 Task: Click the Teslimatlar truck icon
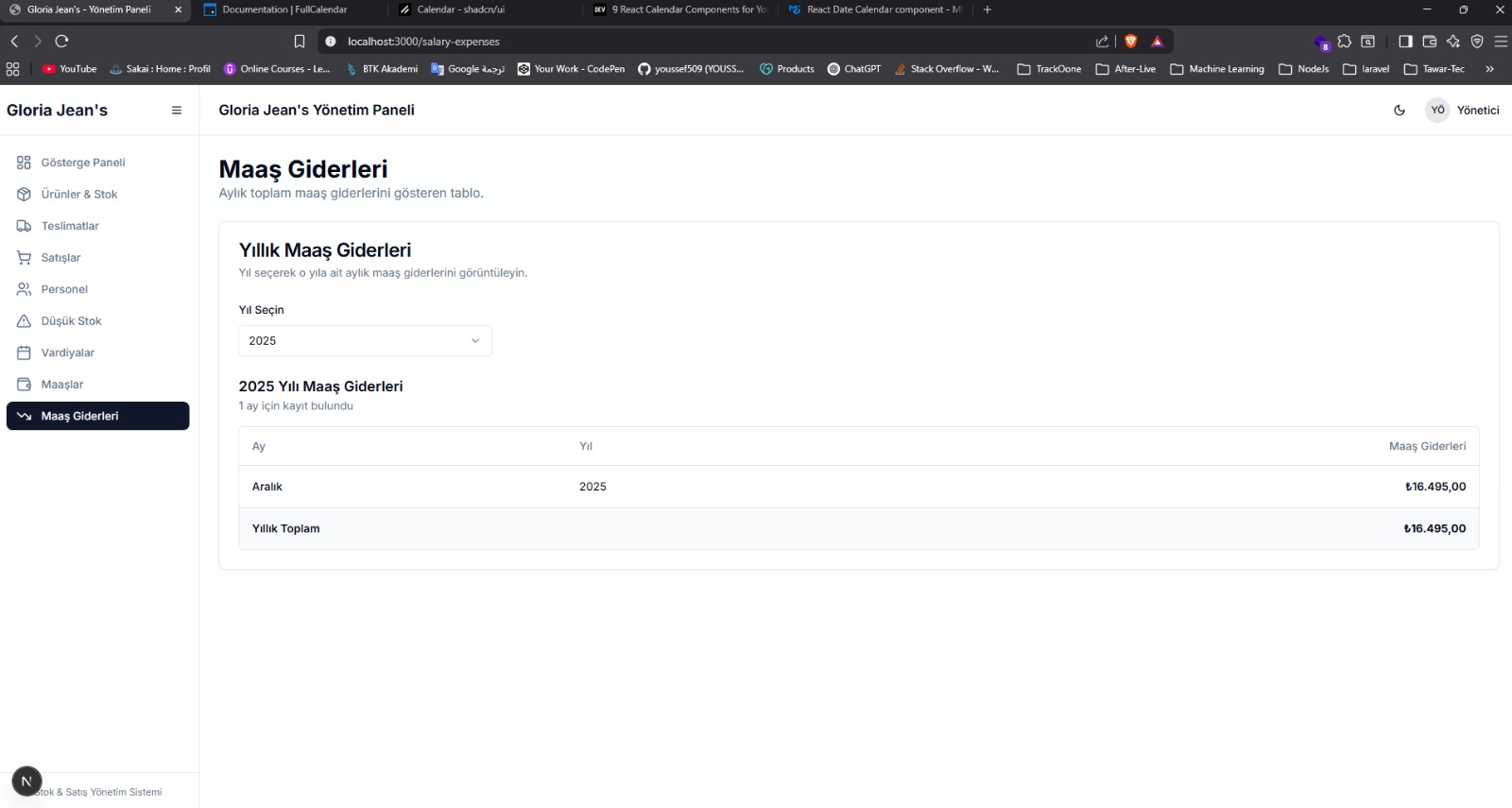(x=24, y=226)
